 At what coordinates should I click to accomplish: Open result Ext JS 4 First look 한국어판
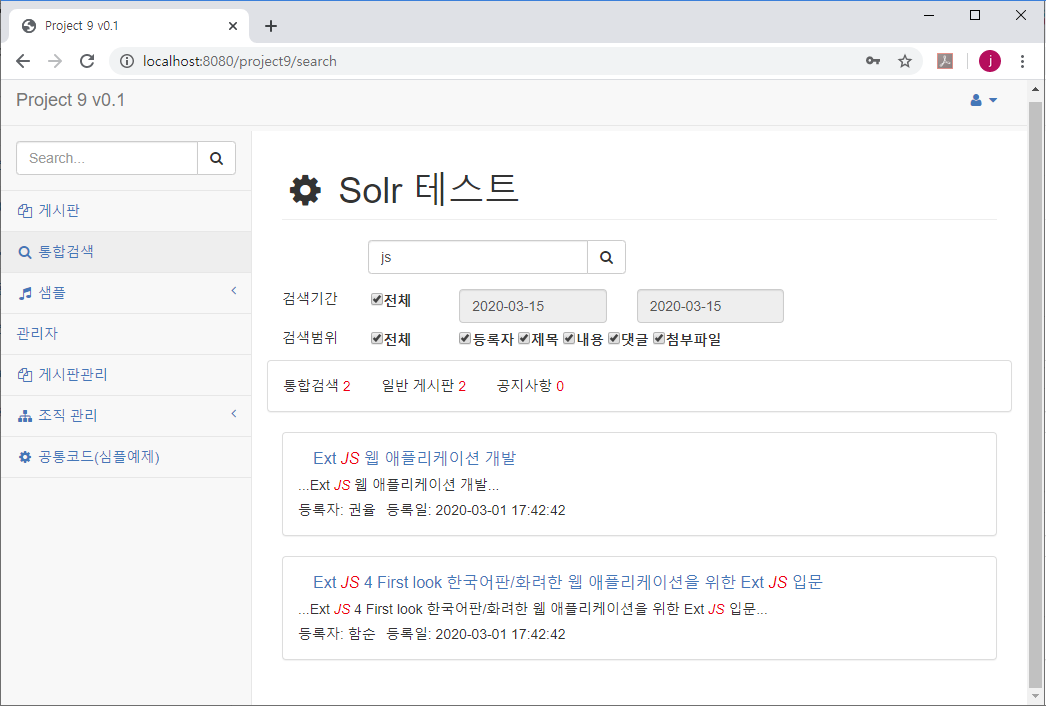click(x=568, y=583)
